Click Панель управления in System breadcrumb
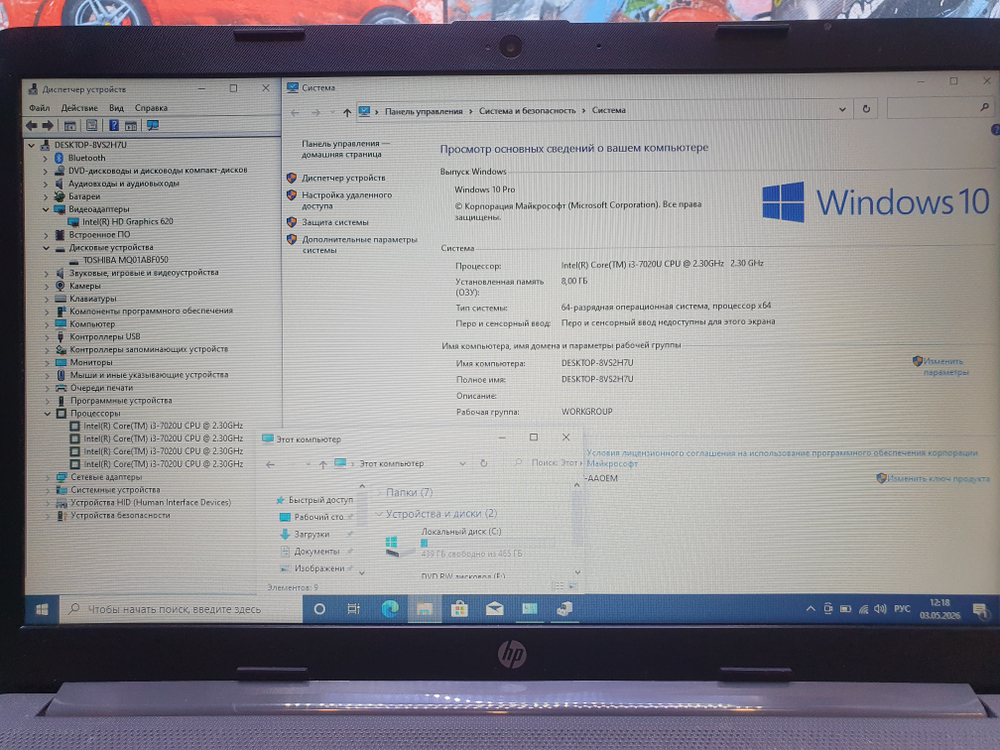 [x=423, y=111]
